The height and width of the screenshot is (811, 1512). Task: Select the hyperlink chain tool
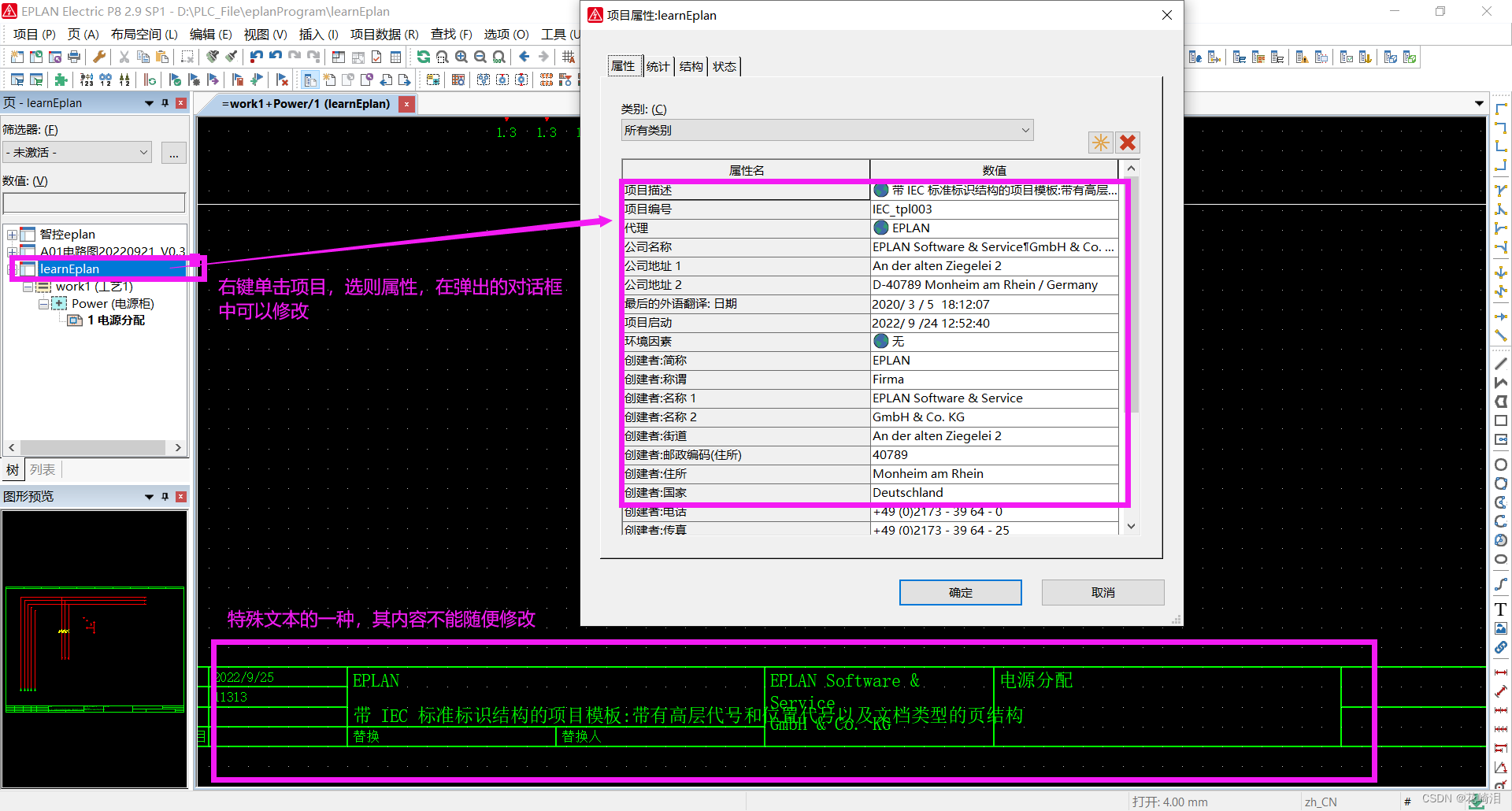coord(1501,647)
